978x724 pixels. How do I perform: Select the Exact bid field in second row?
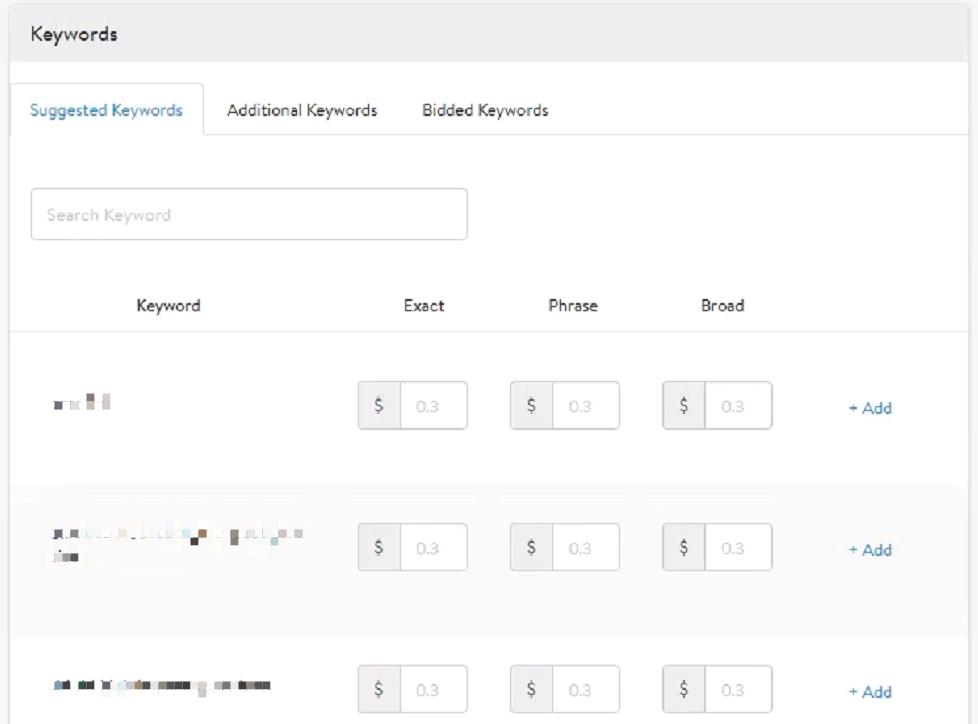tap(433, 548)
